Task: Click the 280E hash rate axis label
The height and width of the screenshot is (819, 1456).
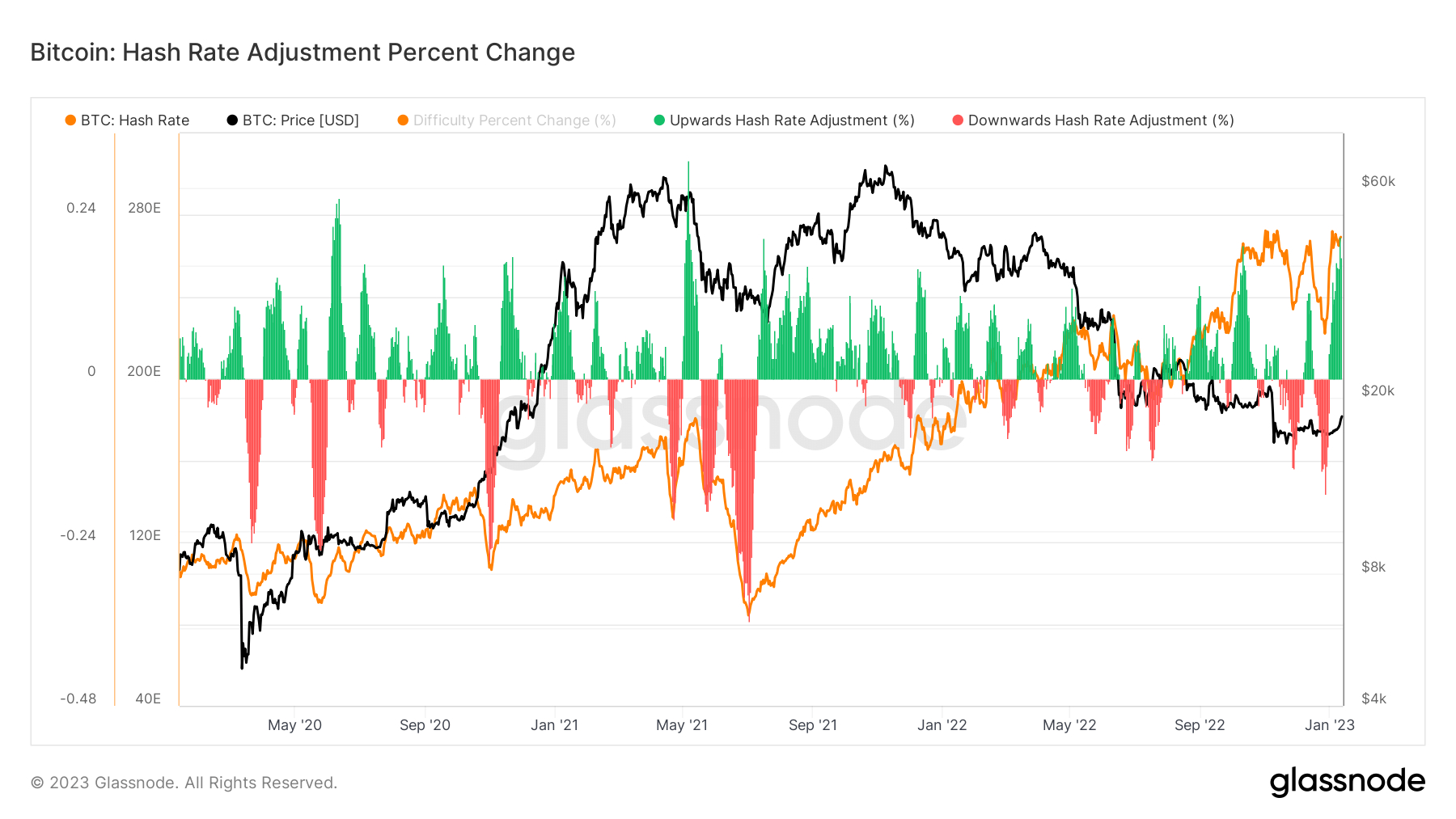Action: 144,208
